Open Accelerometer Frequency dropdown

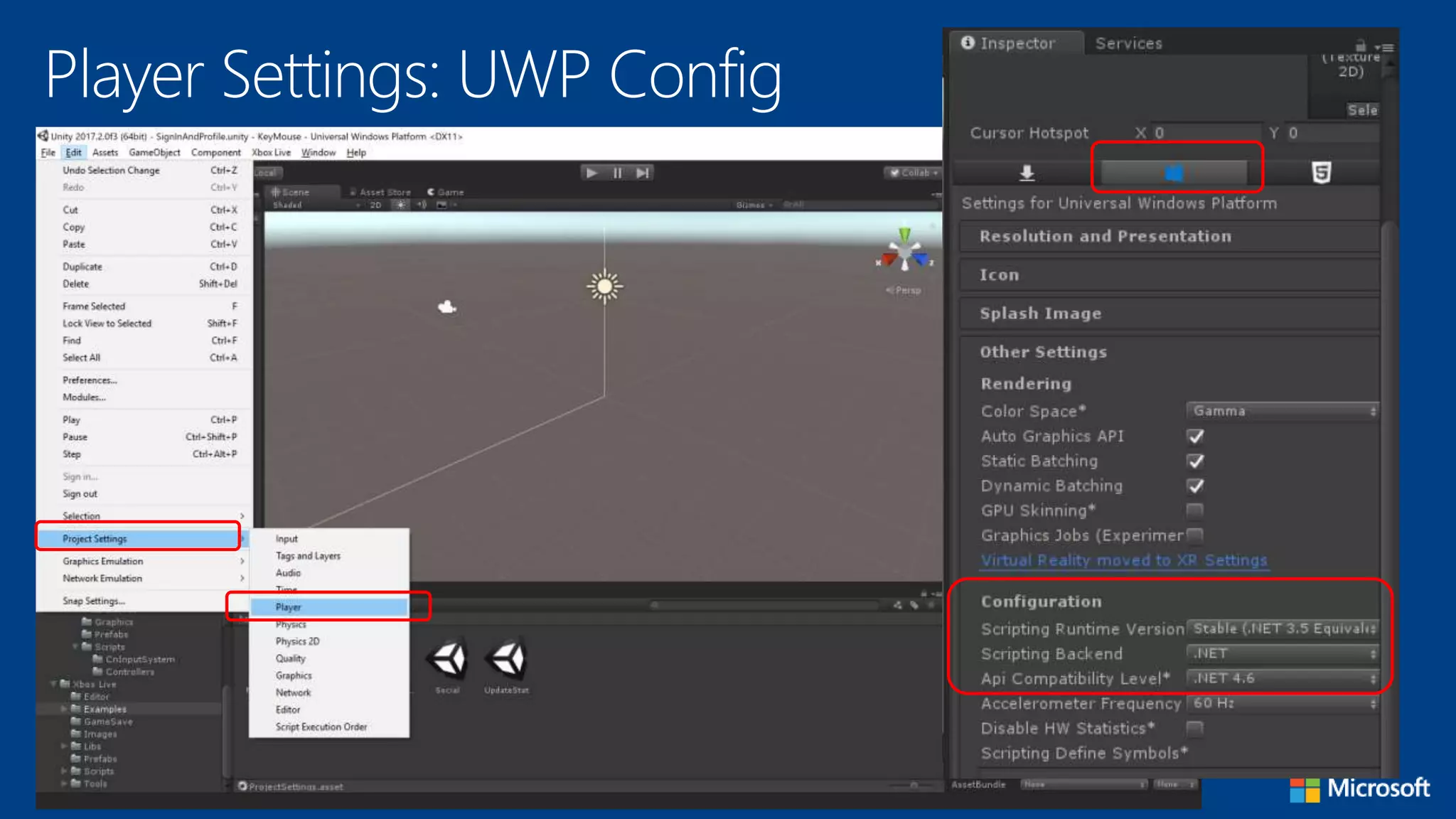pyautogui.click(x=1283, y=703)
